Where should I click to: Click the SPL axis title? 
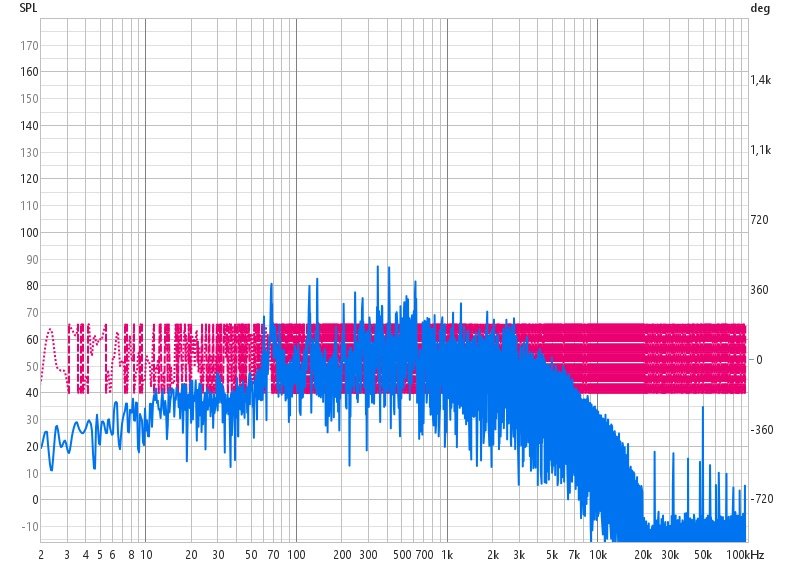(x=28, y=8)
